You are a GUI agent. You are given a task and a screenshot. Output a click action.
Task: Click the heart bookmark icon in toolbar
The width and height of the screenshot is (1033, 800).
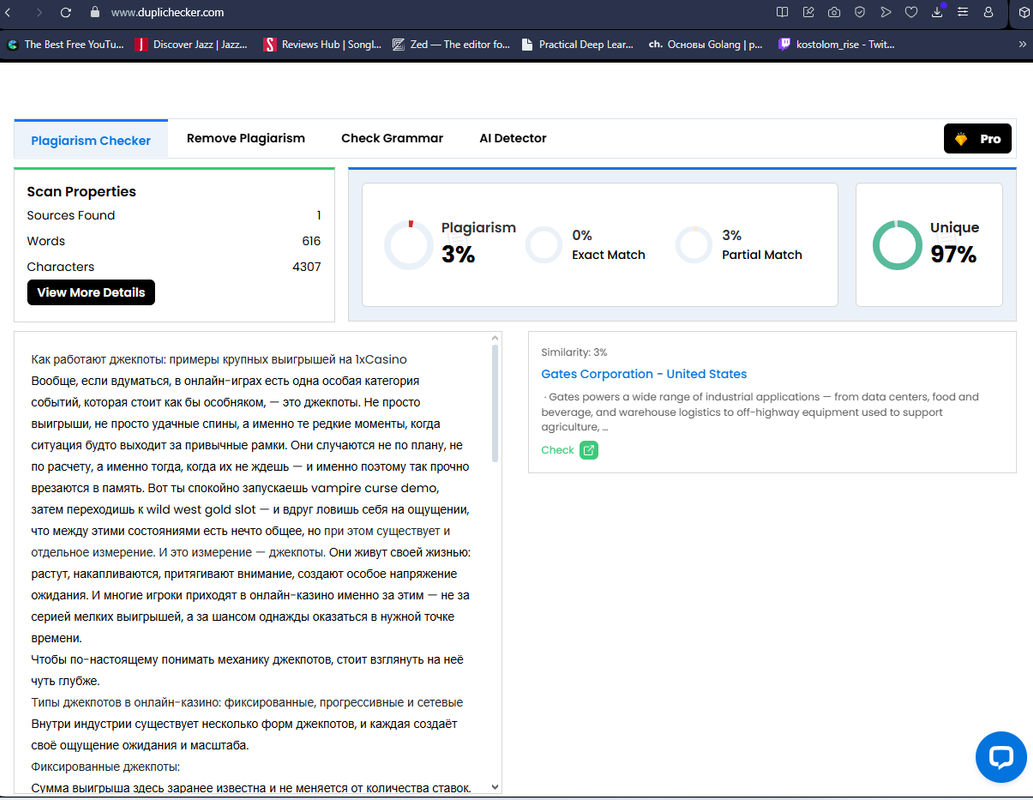coord(911,12)
